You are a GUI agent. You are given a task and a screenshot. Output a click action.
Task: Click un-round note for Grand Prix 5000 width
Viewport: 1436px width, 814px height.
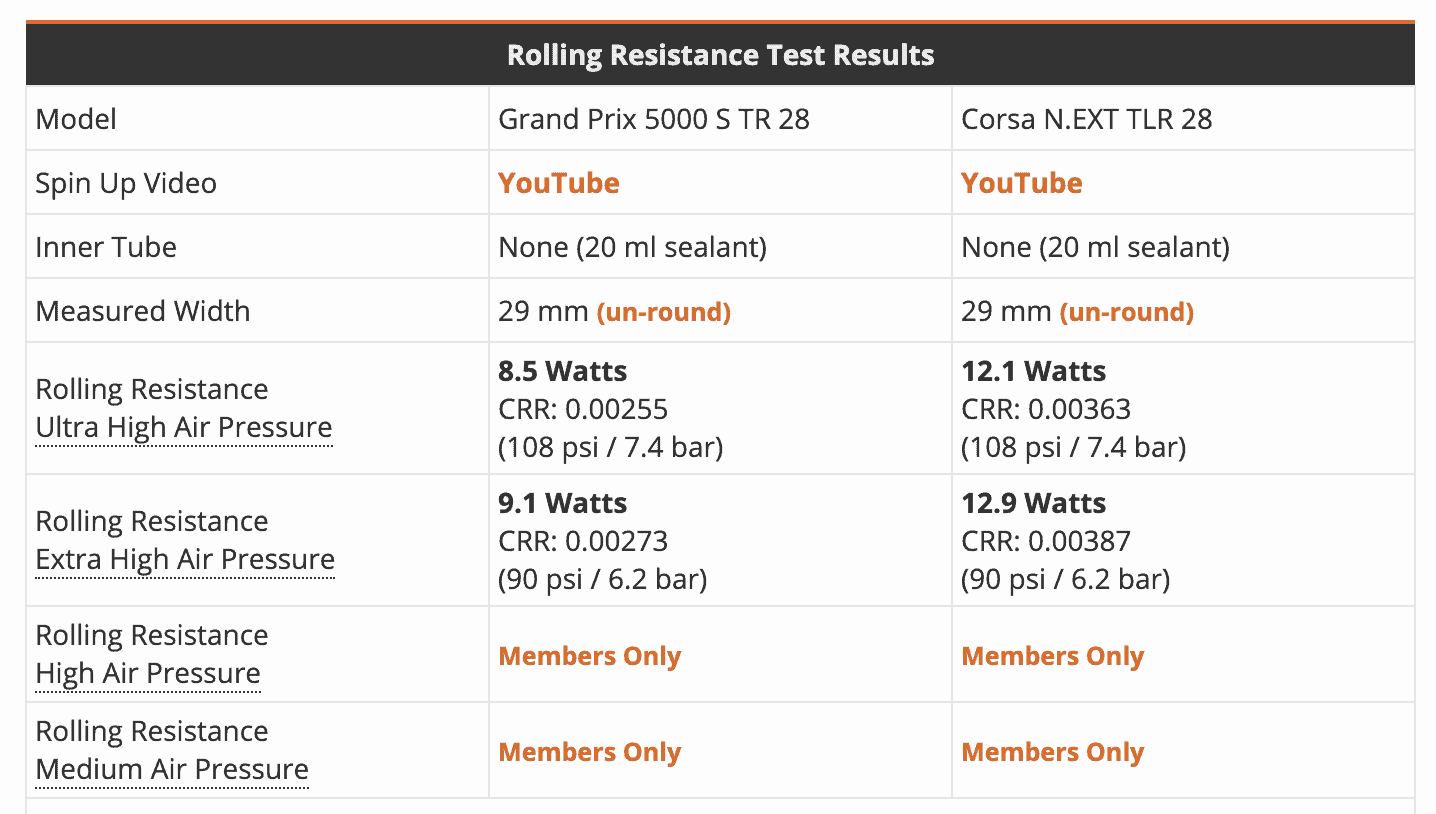point(664,312)
